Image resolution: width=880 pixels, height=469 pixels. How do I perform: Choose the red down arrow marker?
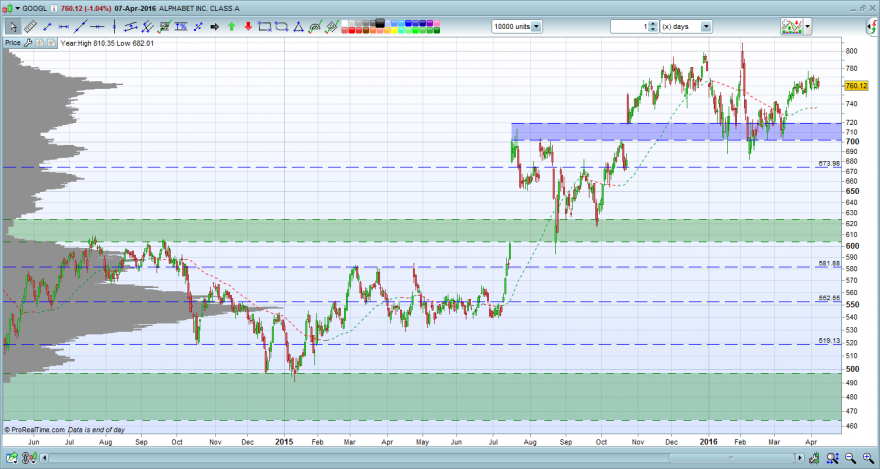(248, 26)
